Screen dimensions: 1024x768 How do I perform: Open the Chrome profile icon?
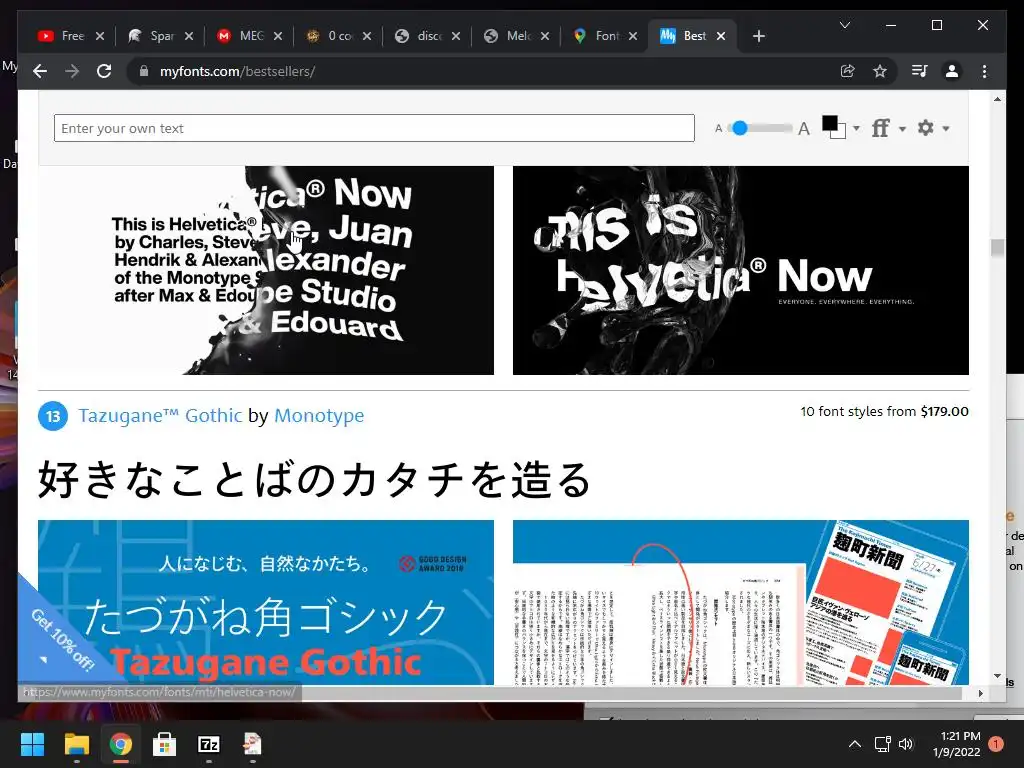click(x=952, y=71)
